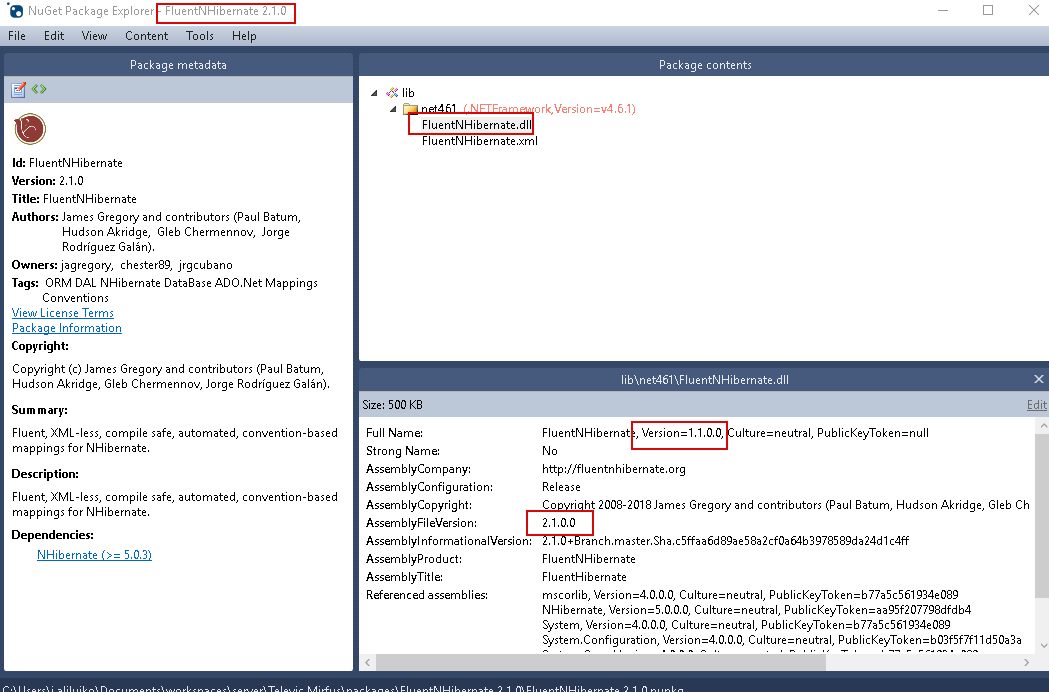Open the Content menu
The height and width of the screenshot is (692, 1049).
147,36
